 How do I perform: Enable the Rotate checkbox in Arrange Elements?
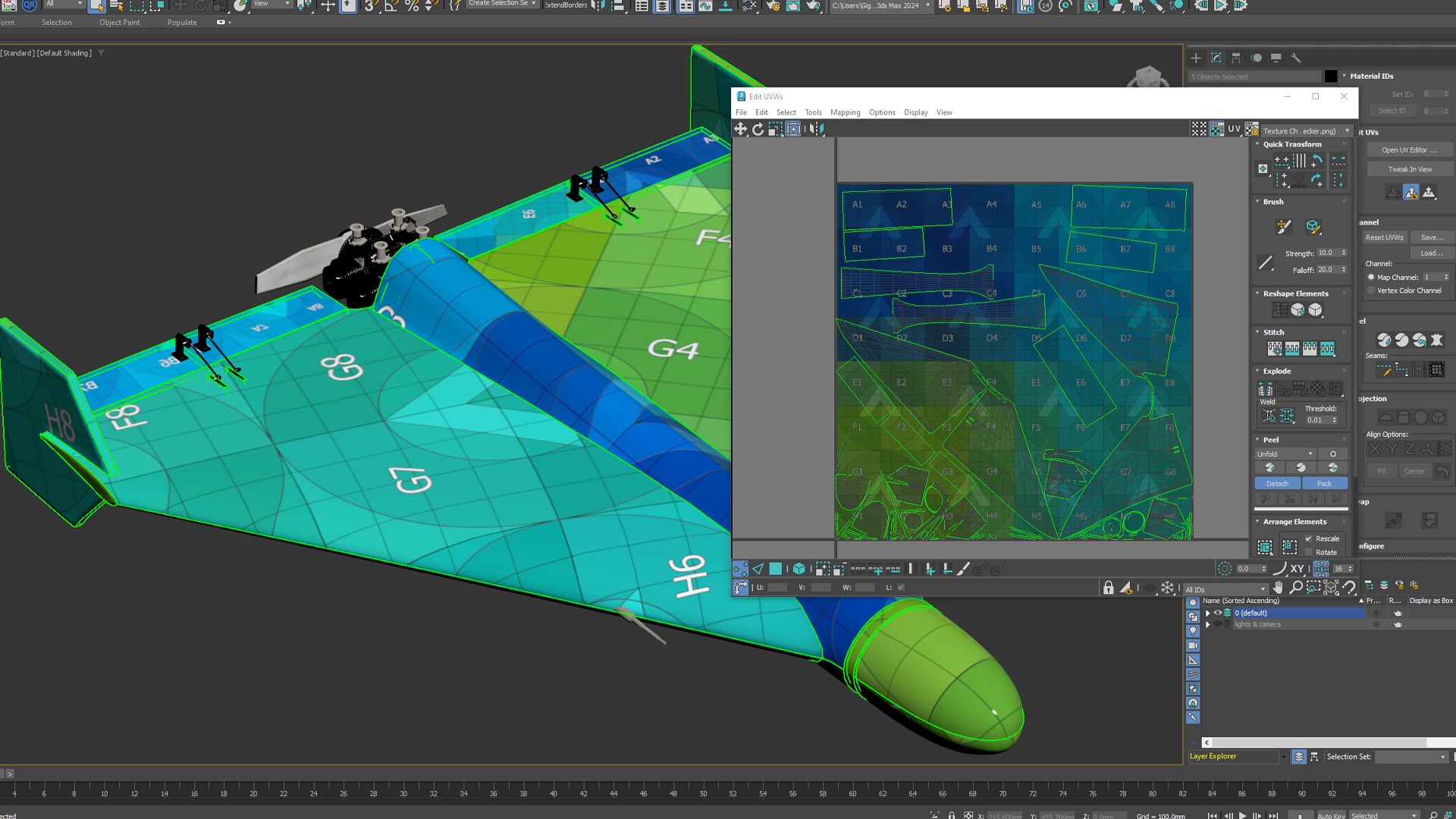click(1308, 552)
